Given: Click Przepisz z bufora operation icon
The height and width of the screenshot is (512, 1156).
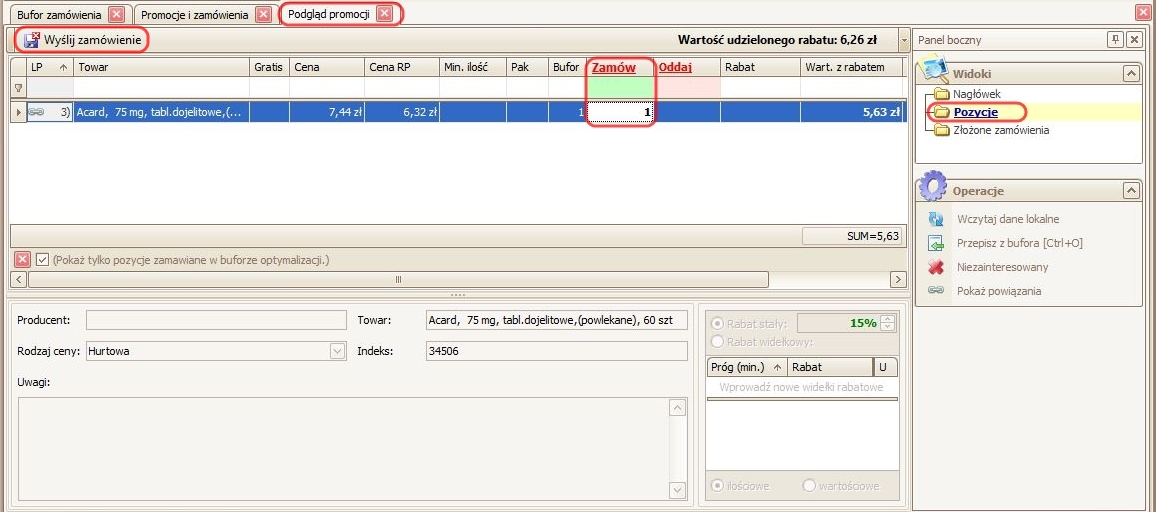Looking at the screenshot, I should [x=936, y=243].
